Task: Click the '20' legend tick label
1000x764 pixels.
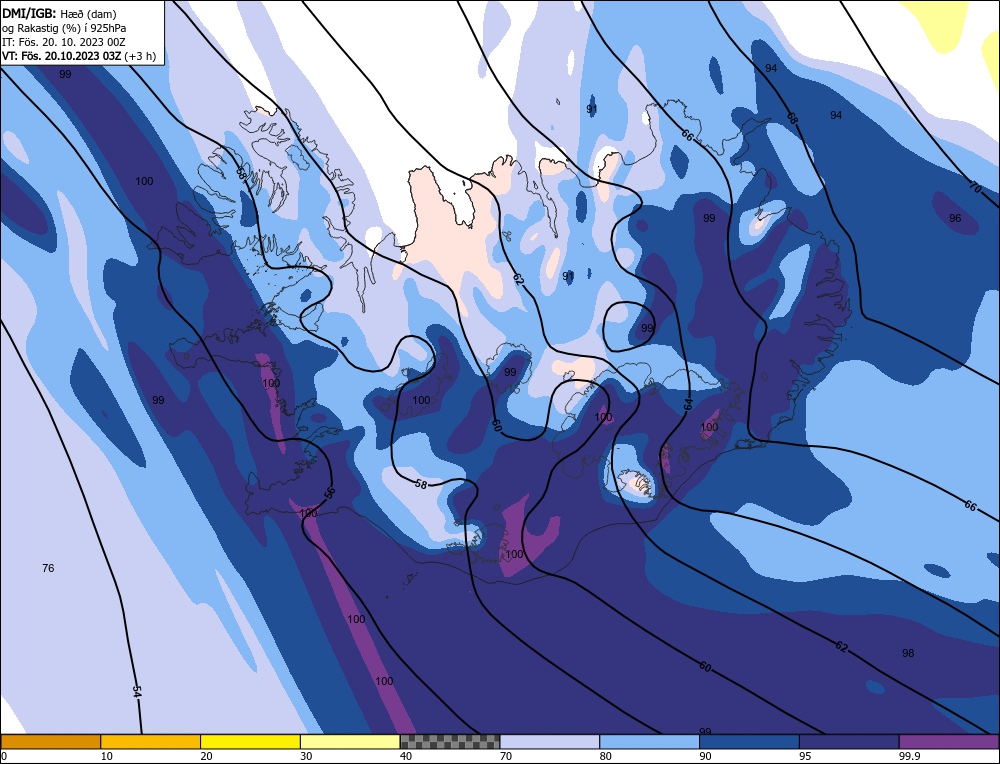Action: (207, 756)
